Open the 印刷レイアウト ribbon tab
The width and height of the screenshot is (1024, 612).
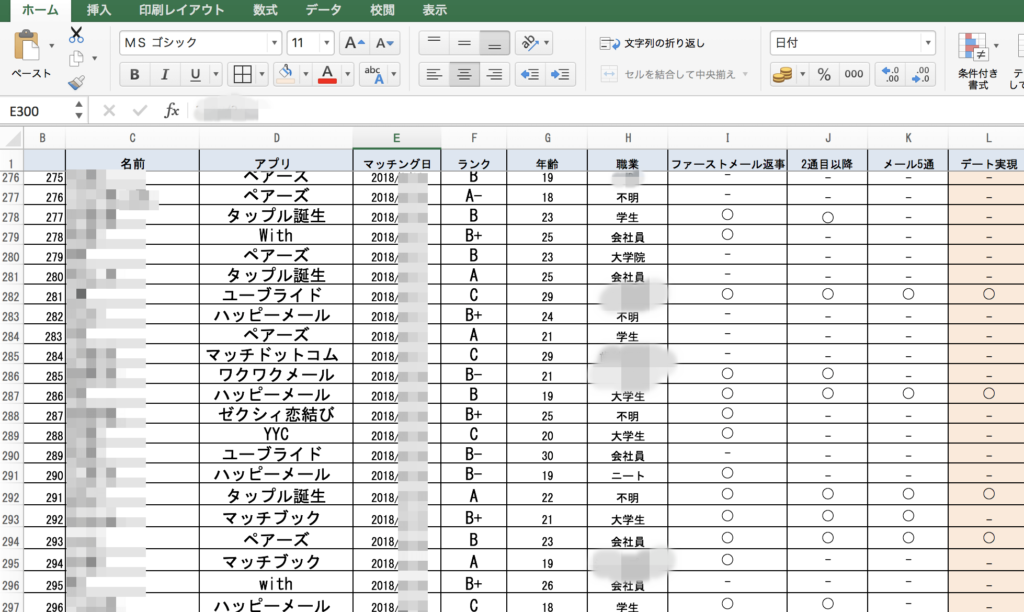[182, 10]
